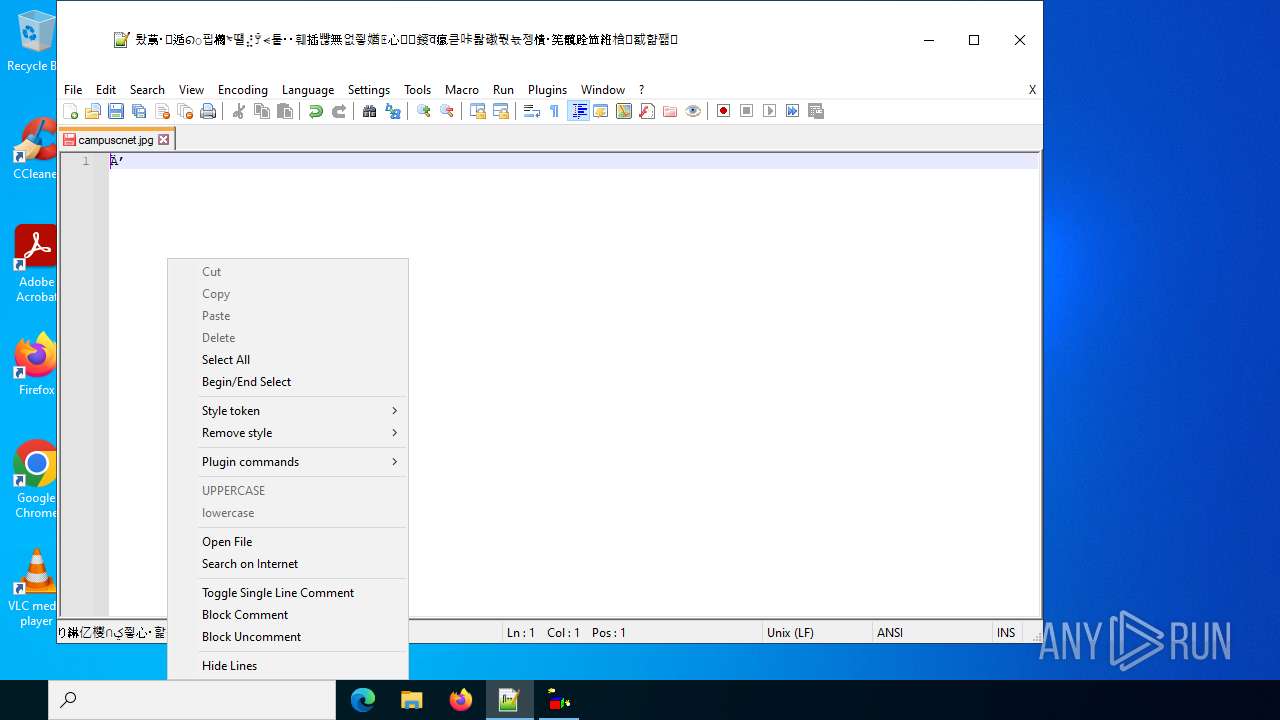Choose Toggle Single Line Comment
This screenshot has height=720, width=1280.
coord(288,593)
